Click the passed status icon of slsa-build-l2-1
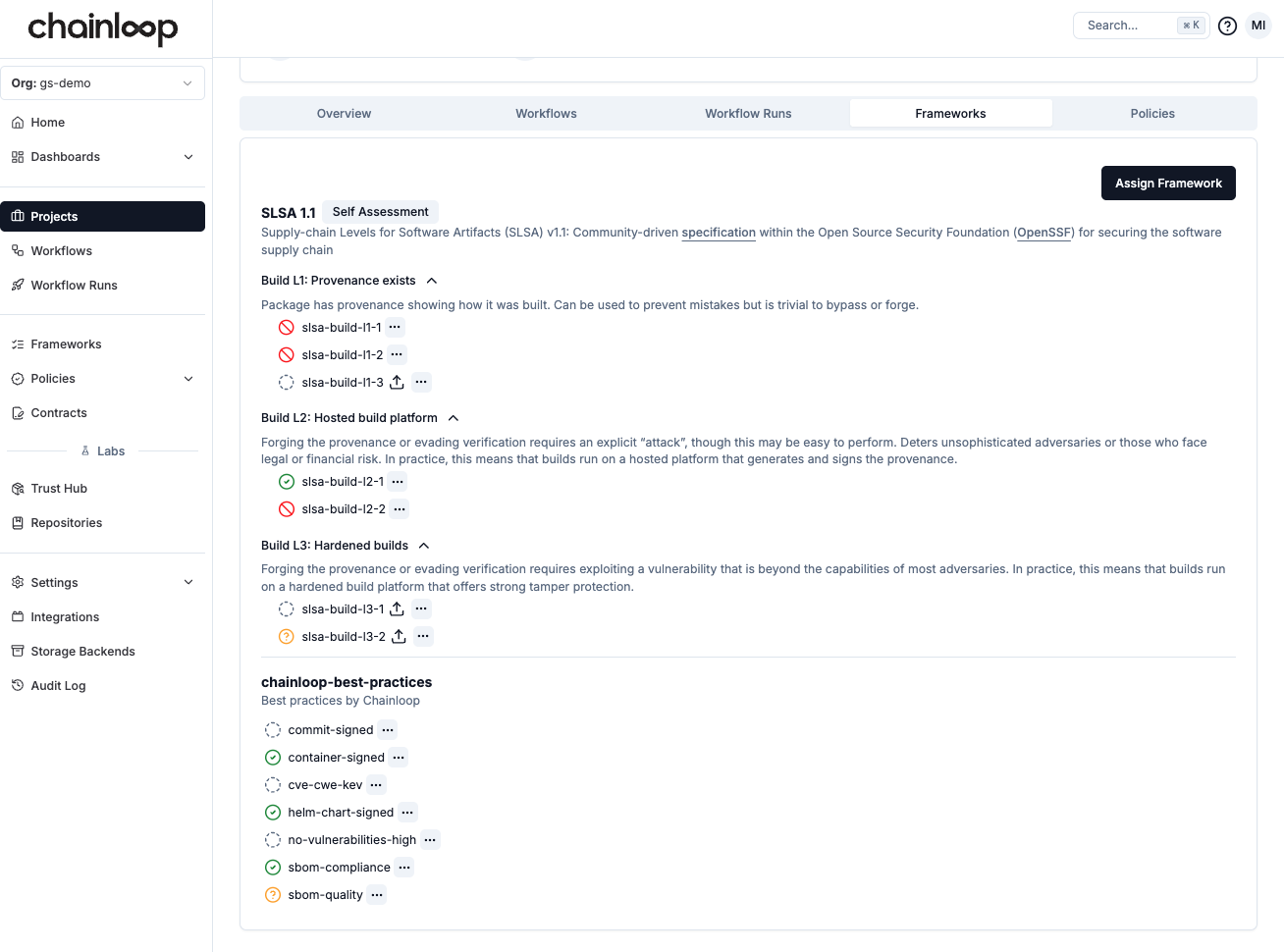 click(287, 481)
